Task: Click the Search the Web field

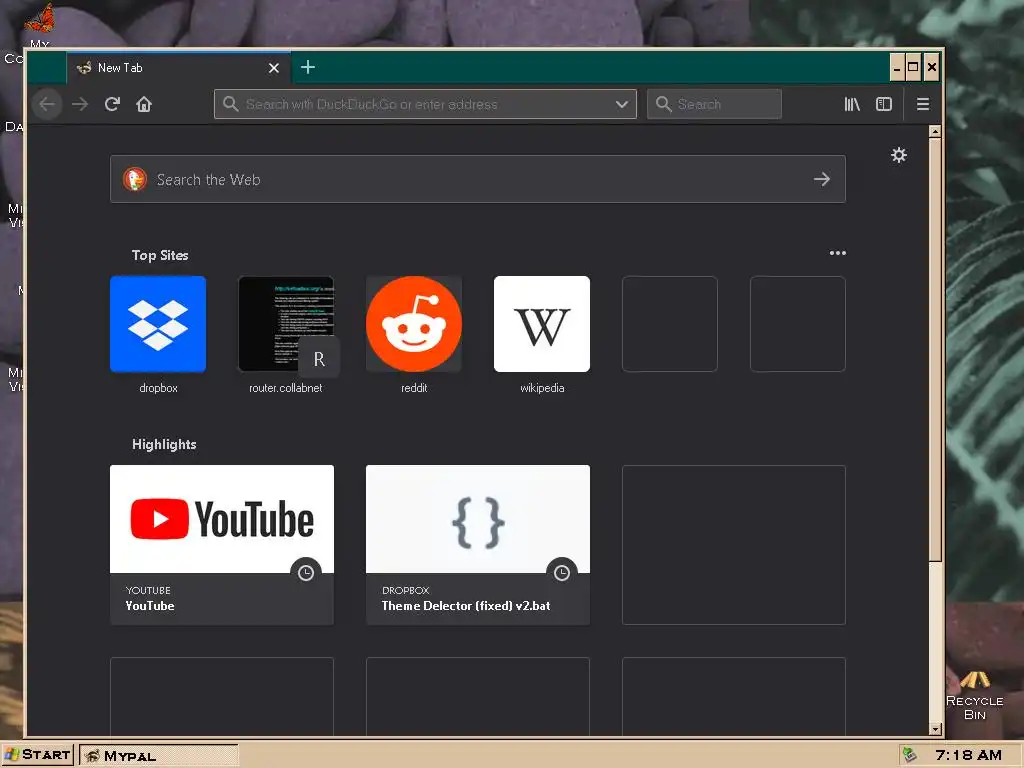Action: [x=477, y=179]
